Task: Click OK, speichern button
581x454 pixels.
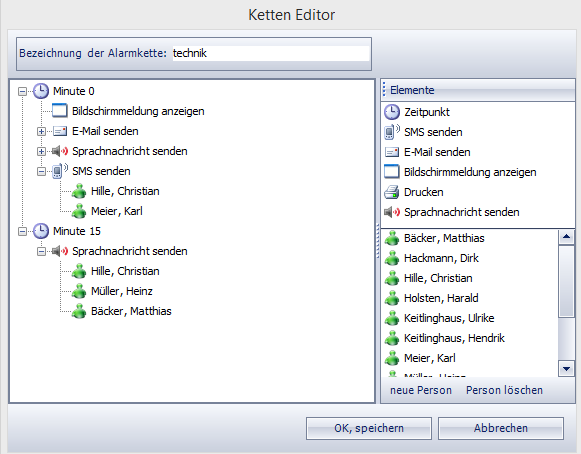Action: 369,428
